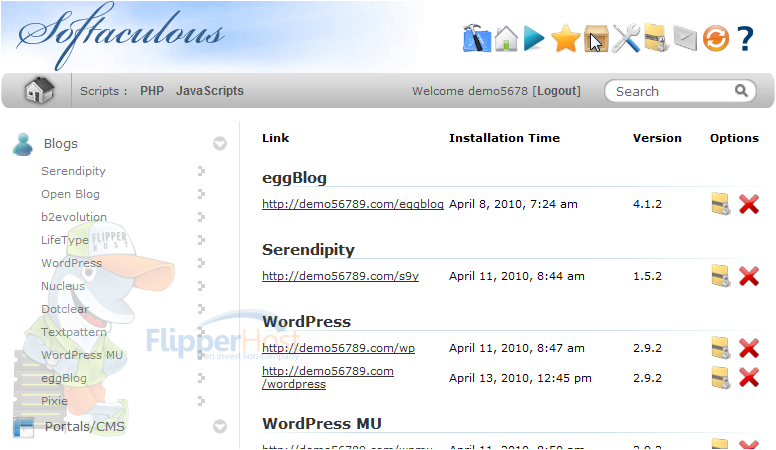Click the house Home icon in top toolbar
This screenshot has width=776, height=450.
(x=506, y=38)
